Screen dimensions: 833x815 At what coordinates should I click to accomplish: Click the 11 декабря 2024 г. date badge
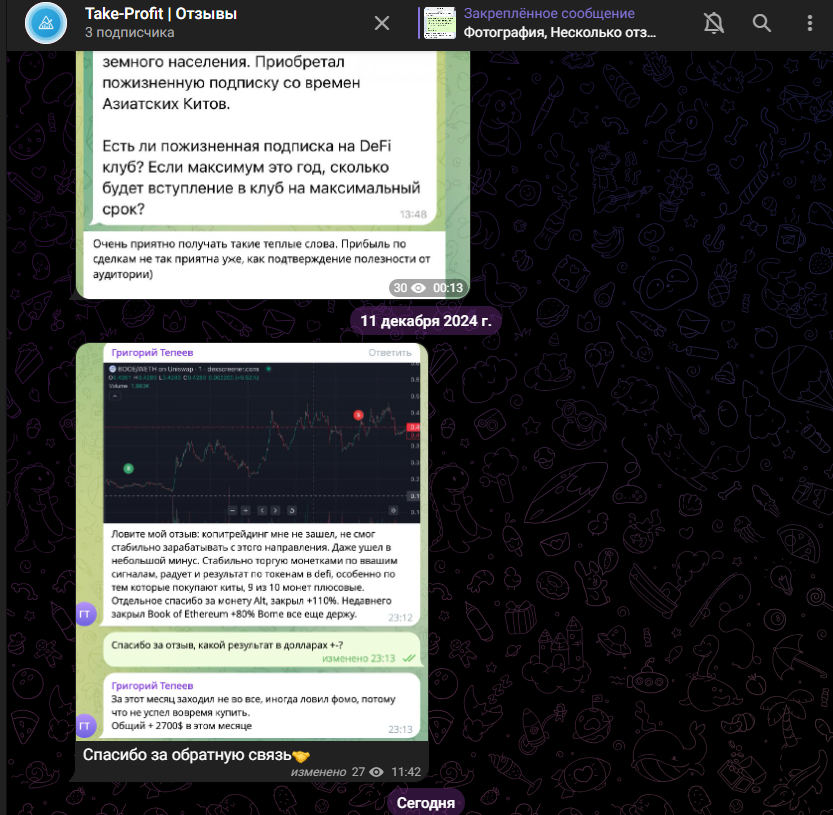click(x=426, y=322)
